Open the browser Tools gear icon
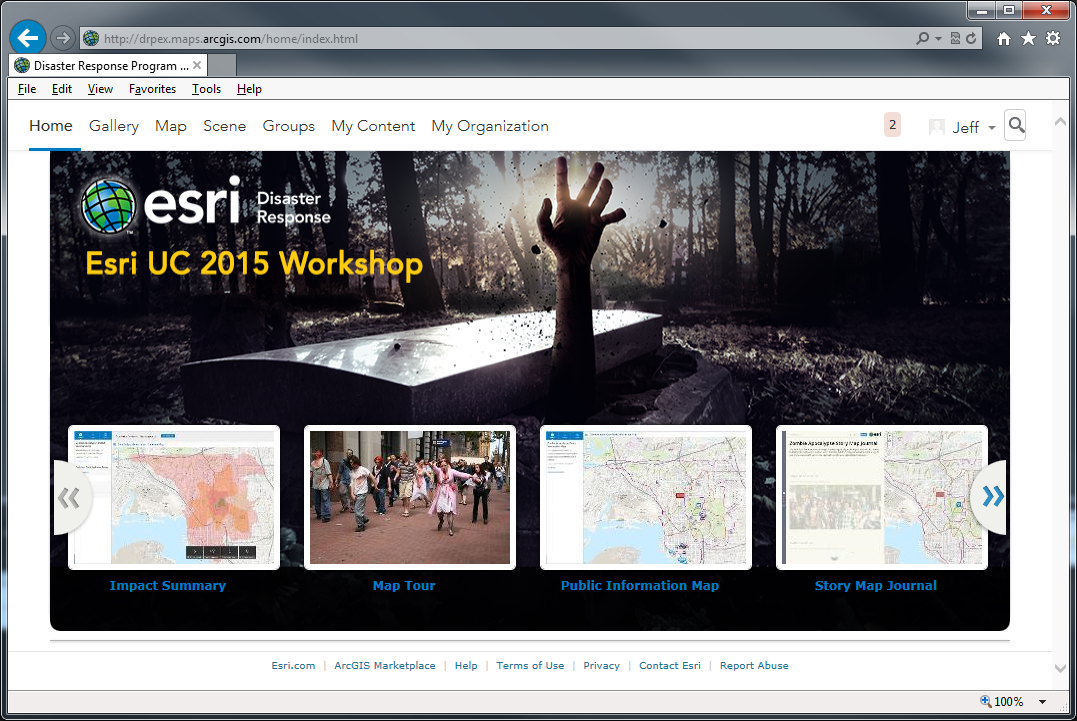 1053,38
